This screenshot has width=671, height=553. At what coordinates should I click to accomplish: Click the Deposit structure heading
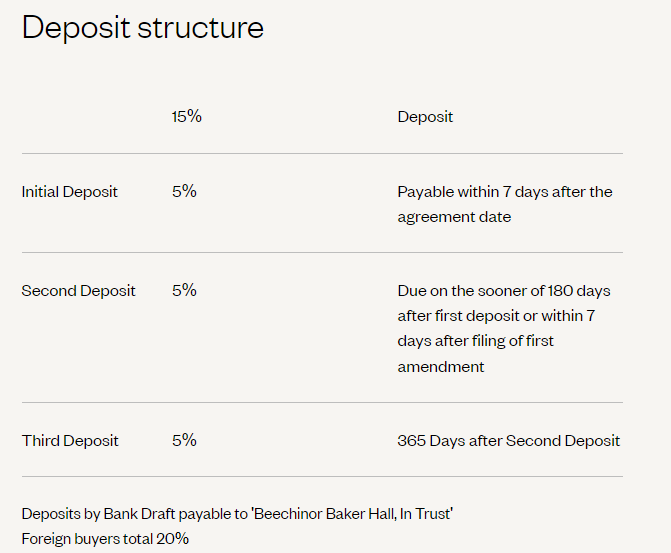click(143, 28)
